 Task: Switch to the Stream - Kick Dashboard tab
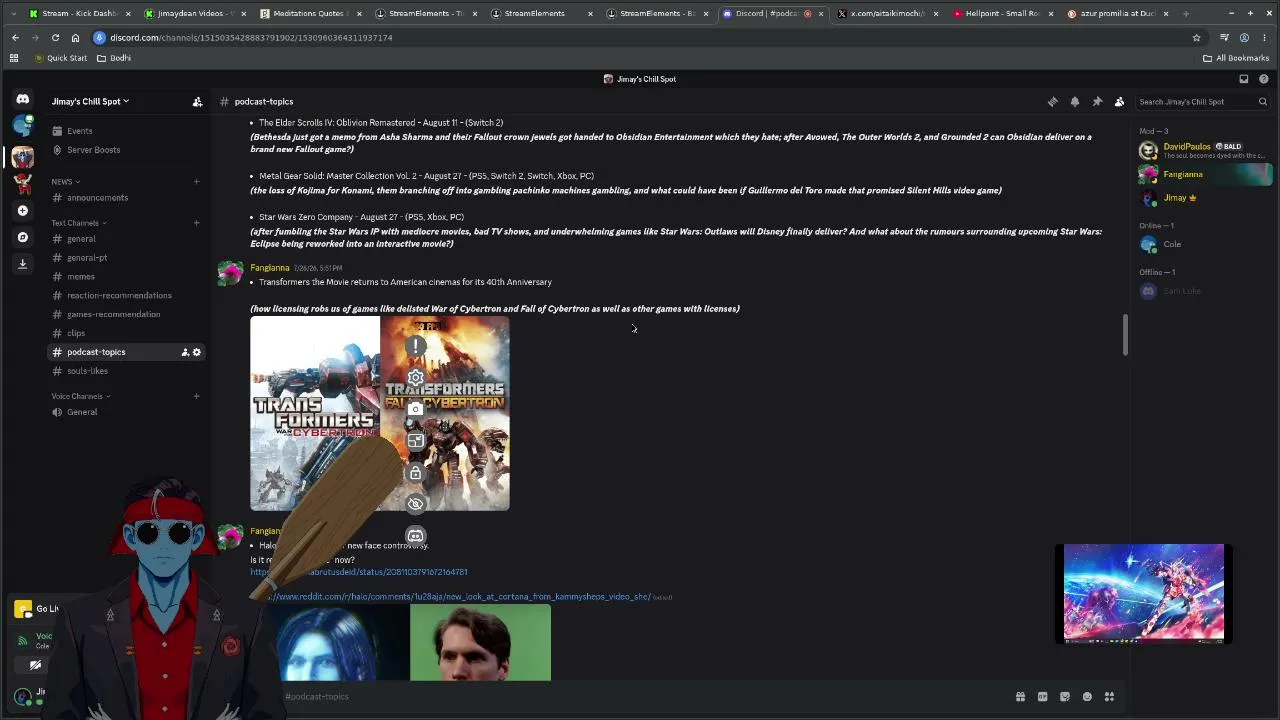tap(80, 14)
